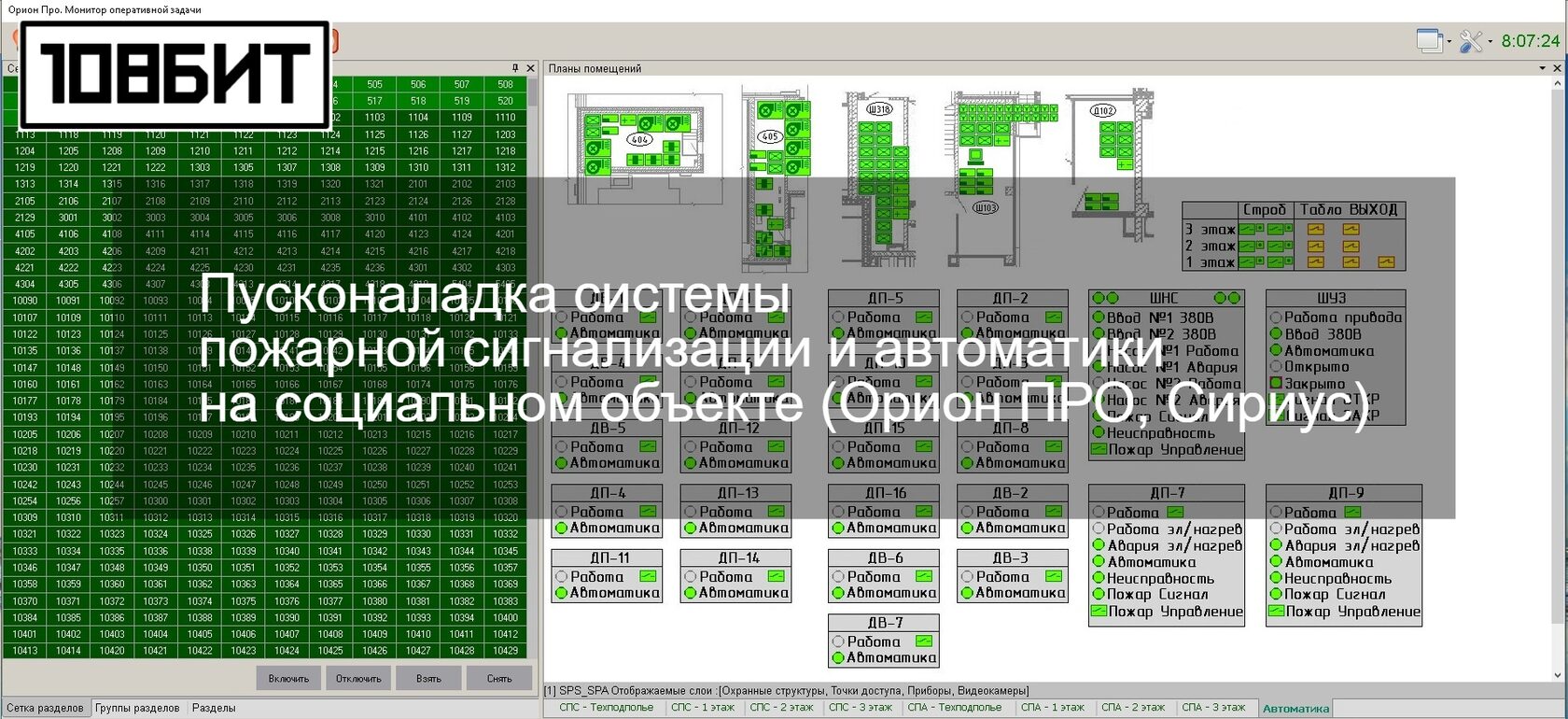Image resolution: width=1568 pixels, height=719 pixels.
Task: Toggle the ДП-14 Автоматика indicator
Action: click(x=691, y=593)
